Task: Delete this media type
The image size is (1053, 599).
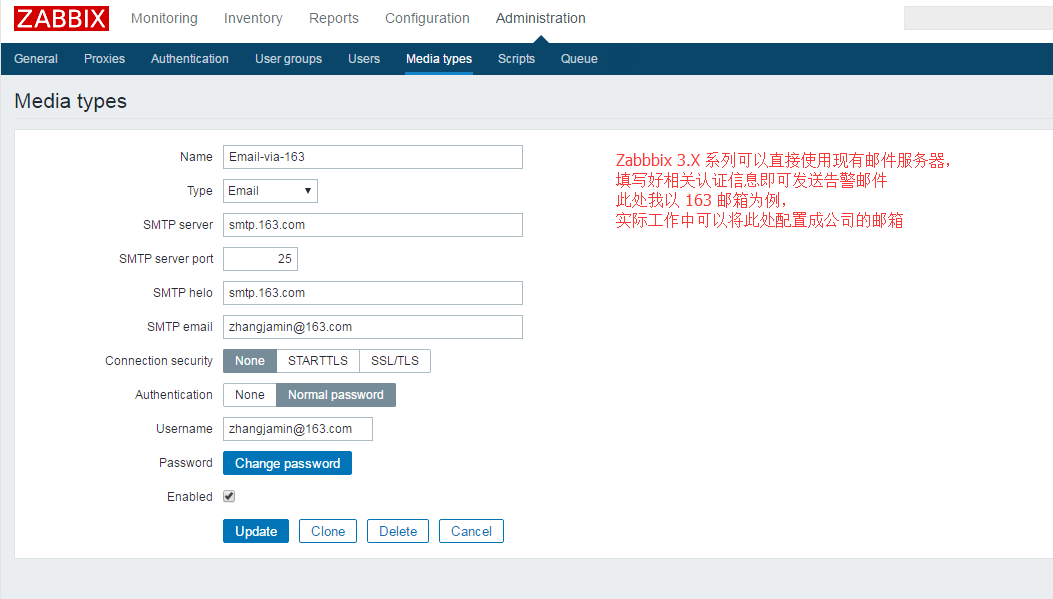Action: coord(398,531)
